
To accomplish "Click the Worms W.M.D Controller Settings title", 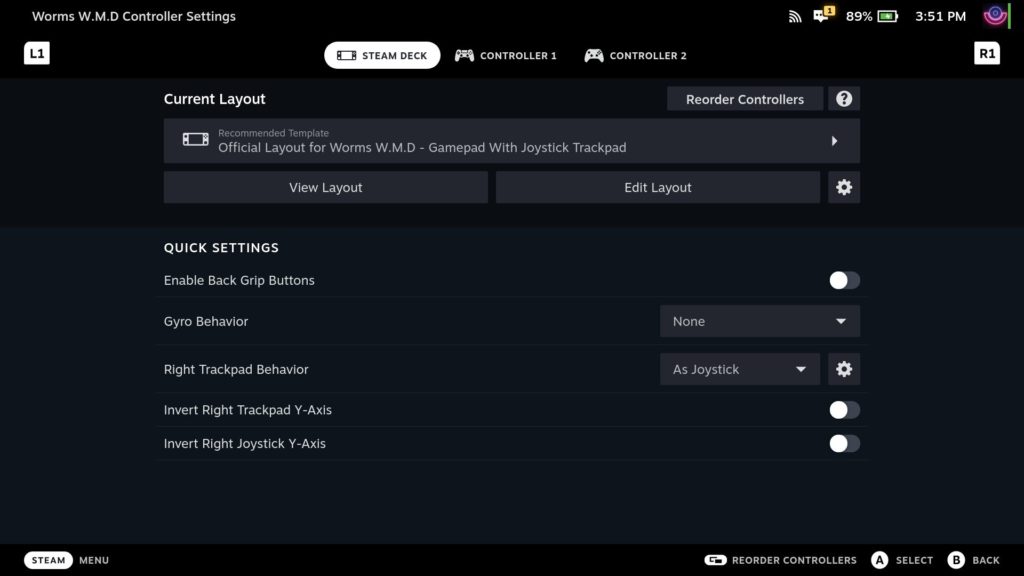I will coord(134,16).
